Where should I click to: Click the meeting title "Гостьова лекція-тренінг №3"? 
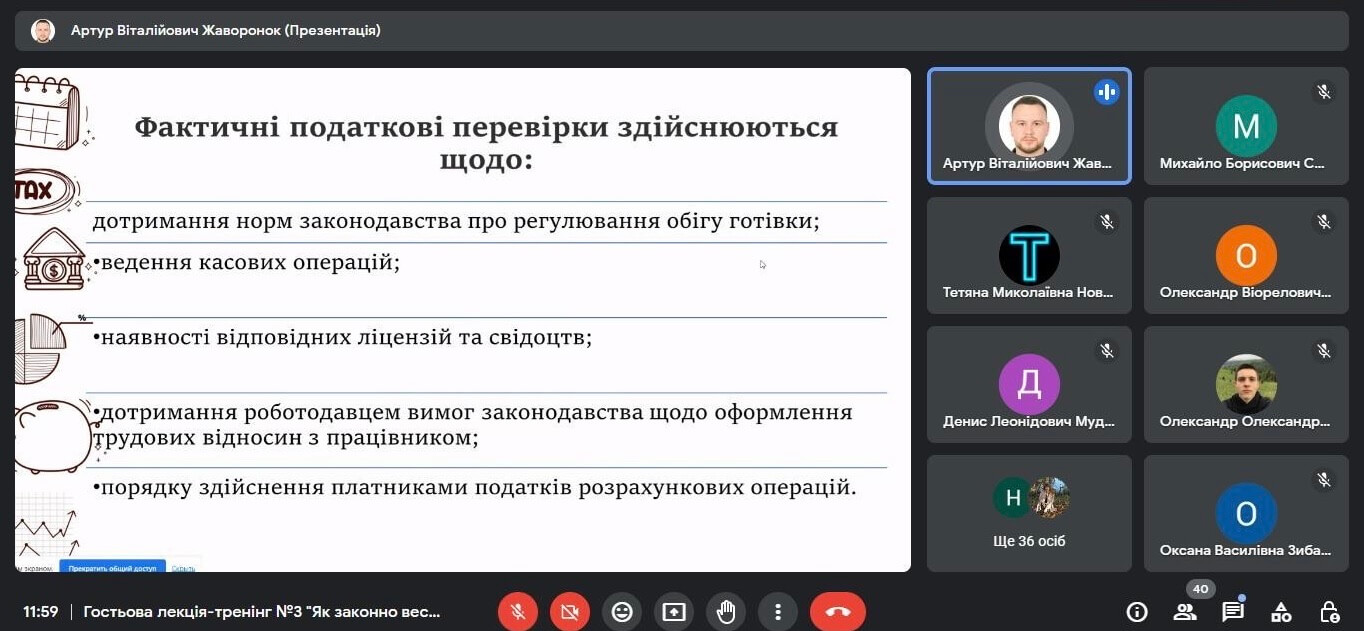pos(261,612)
